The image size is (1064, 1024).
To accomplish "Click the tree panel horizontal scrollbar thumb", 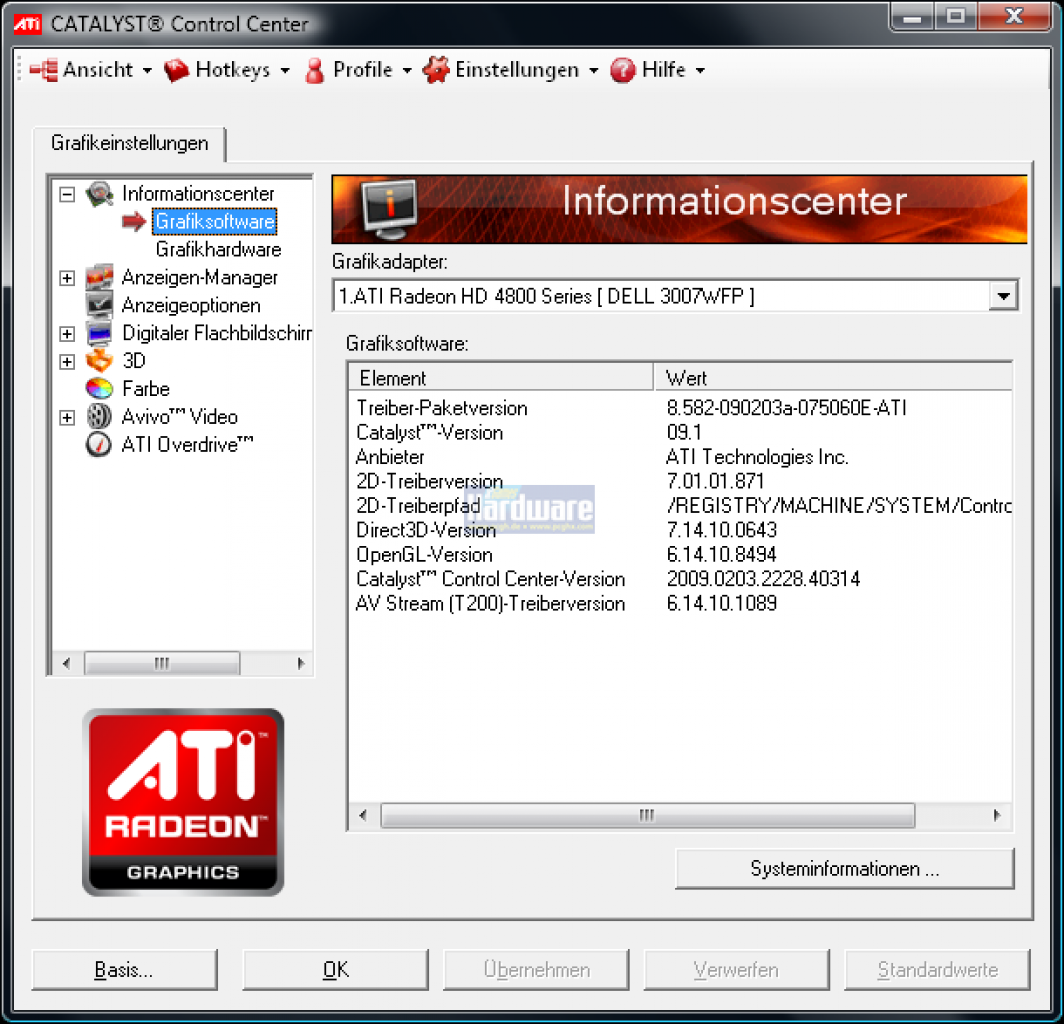I will 162,663.
